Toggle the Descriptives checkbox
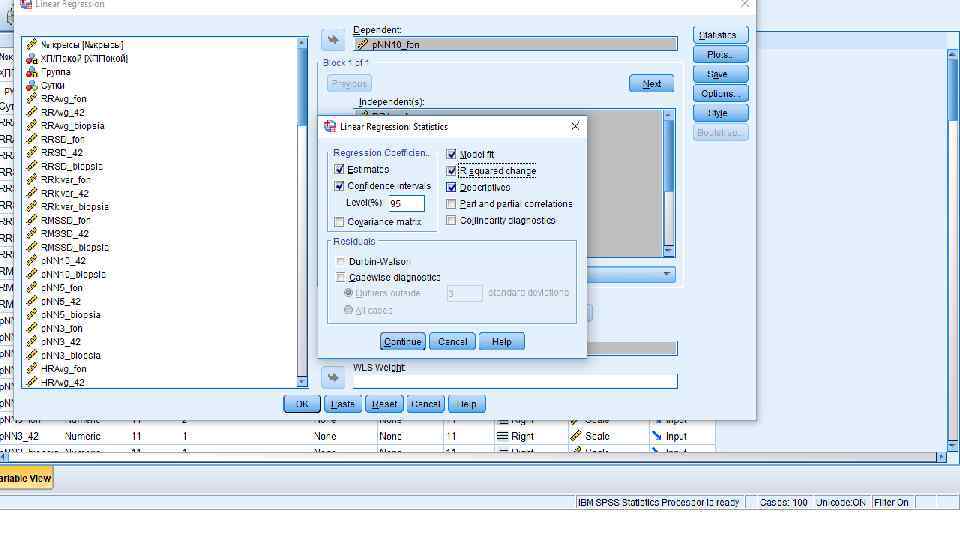This screenshot has width=960, height=540. pyautogui.click(x=451, y=187)
